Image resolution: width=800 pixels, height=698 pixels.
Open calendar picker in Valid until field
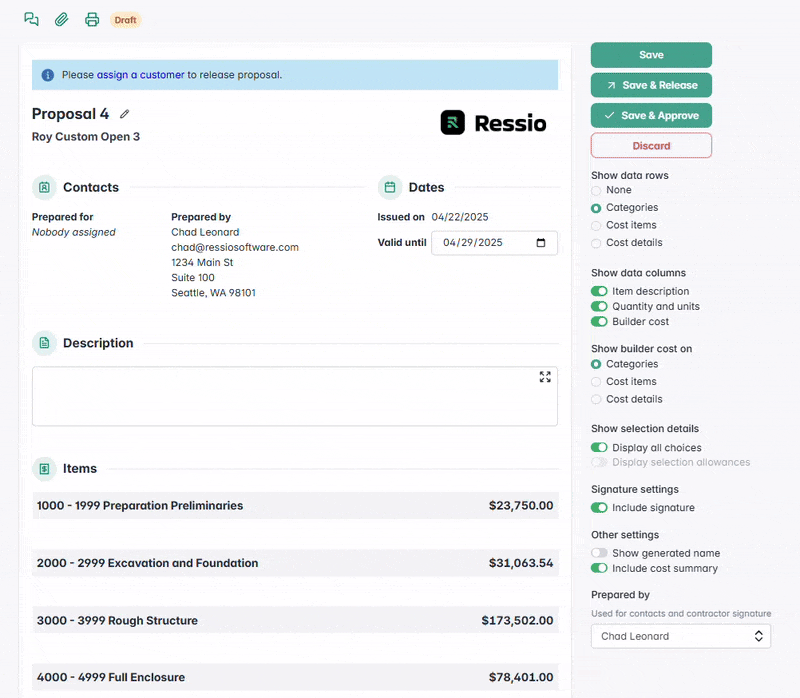tap(541, 243)
